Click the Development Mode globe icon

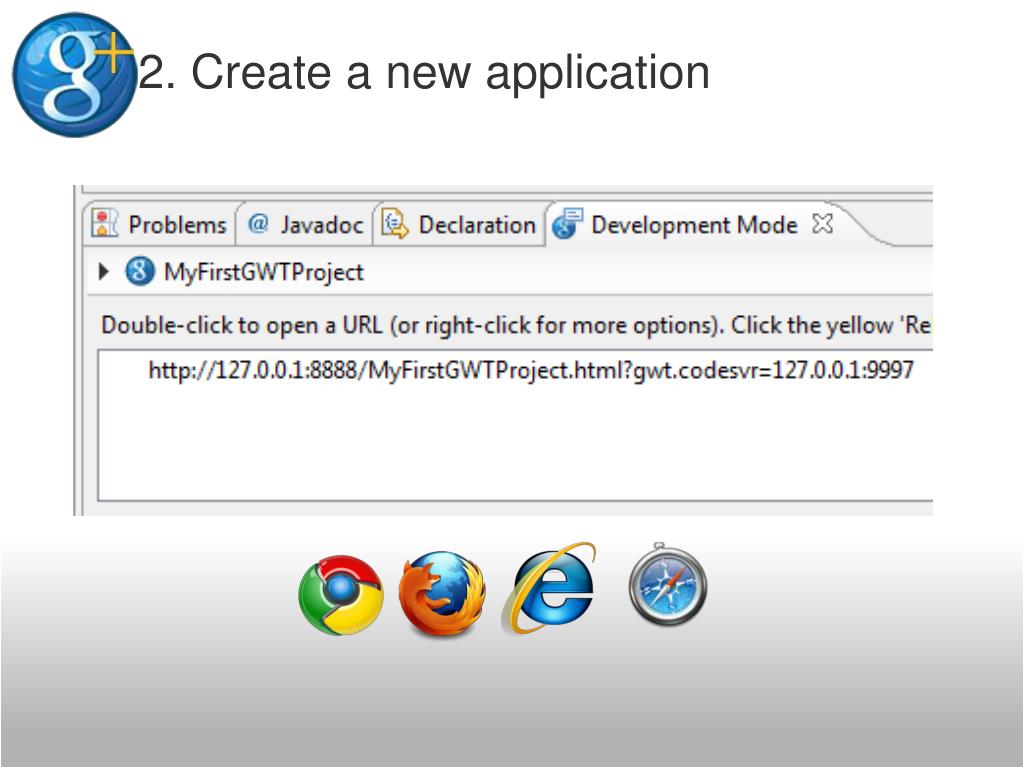(x=566, y=224)
